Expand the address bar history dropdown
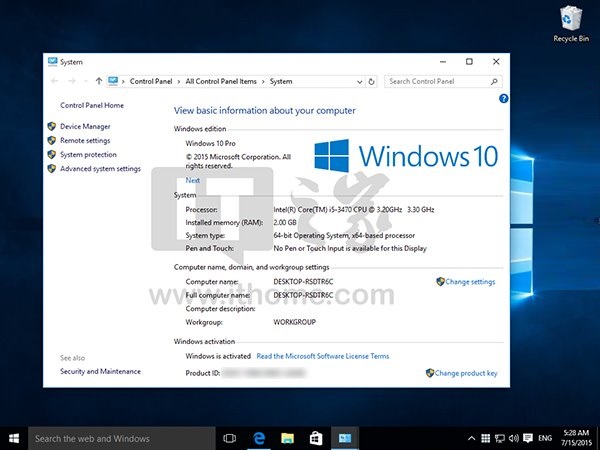 [359, 81]
